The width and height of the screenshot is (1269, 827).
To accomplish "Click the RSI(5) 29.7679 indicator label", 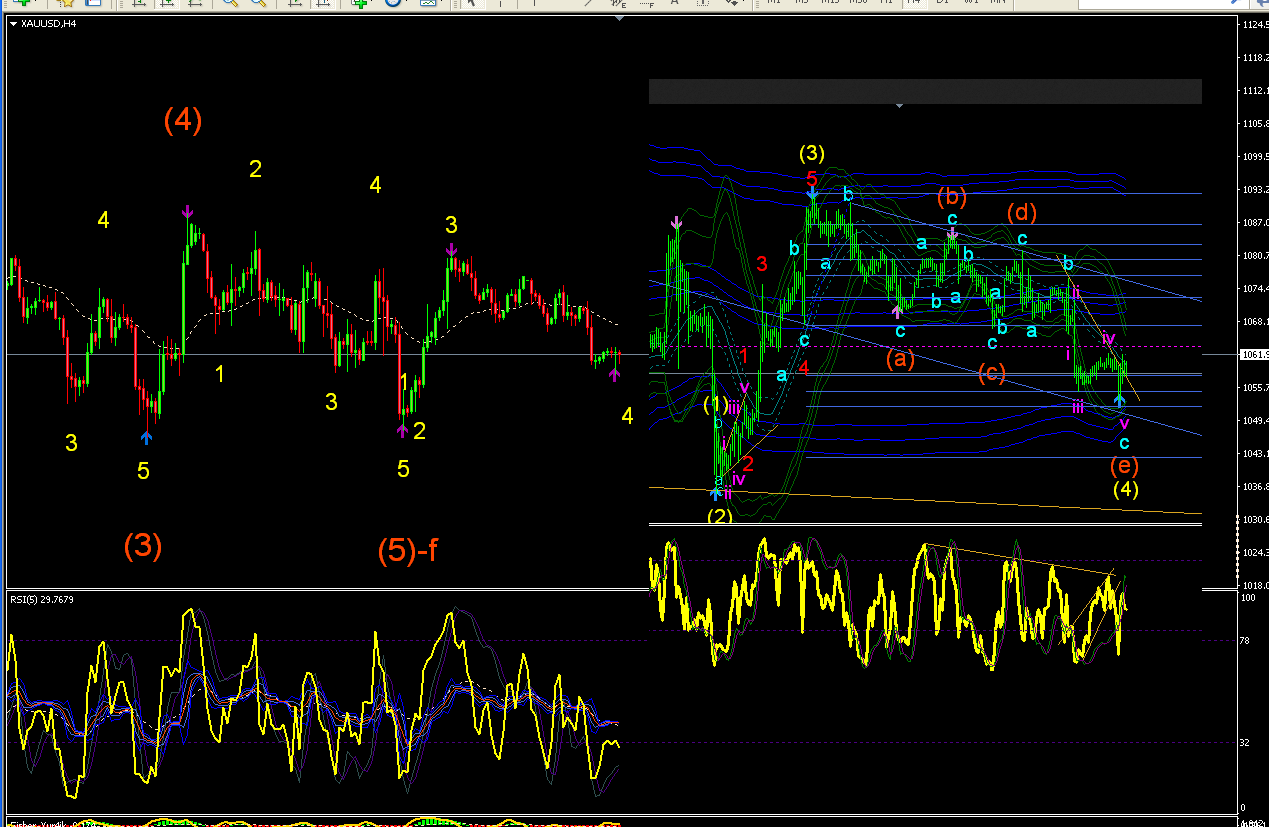I will tap(42, 599).
